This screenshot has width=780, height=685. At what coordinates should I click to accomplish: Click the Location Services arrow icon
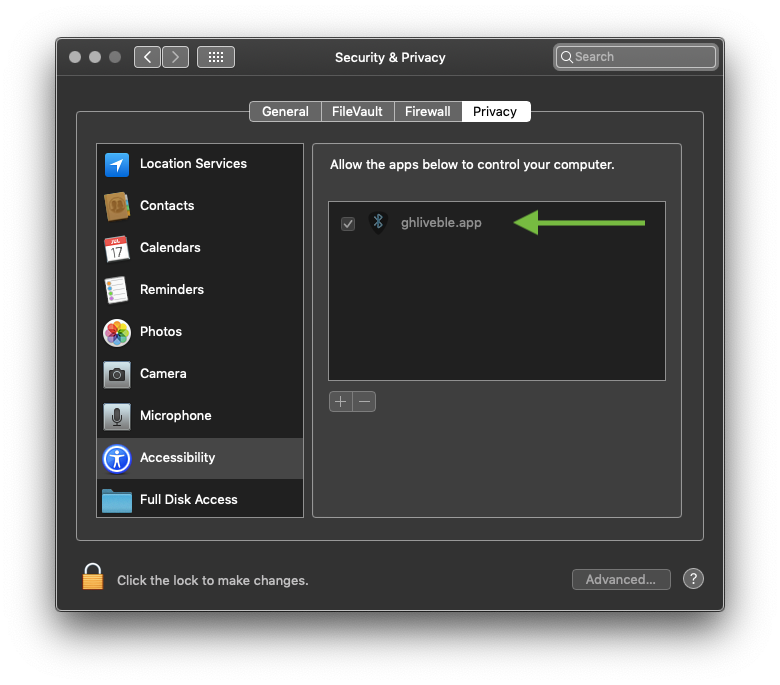tap(117, 165)
